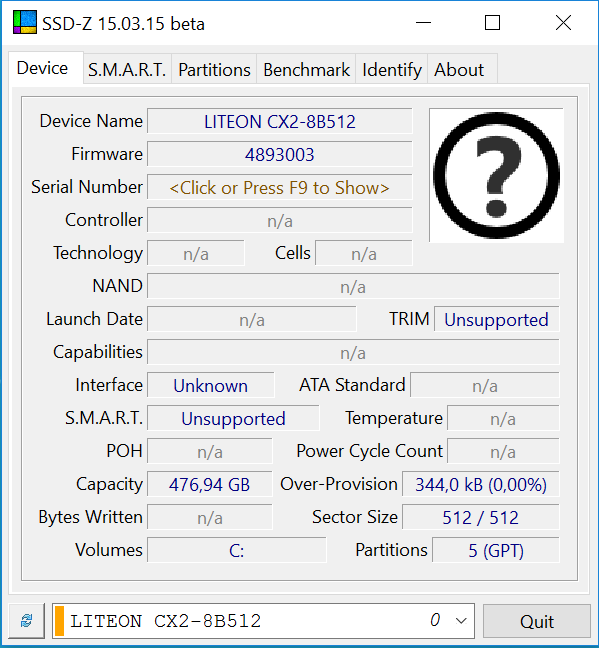Viewport: 599px width, 648px height.
Task: Show the About tab
Action: tap(459, 69)
